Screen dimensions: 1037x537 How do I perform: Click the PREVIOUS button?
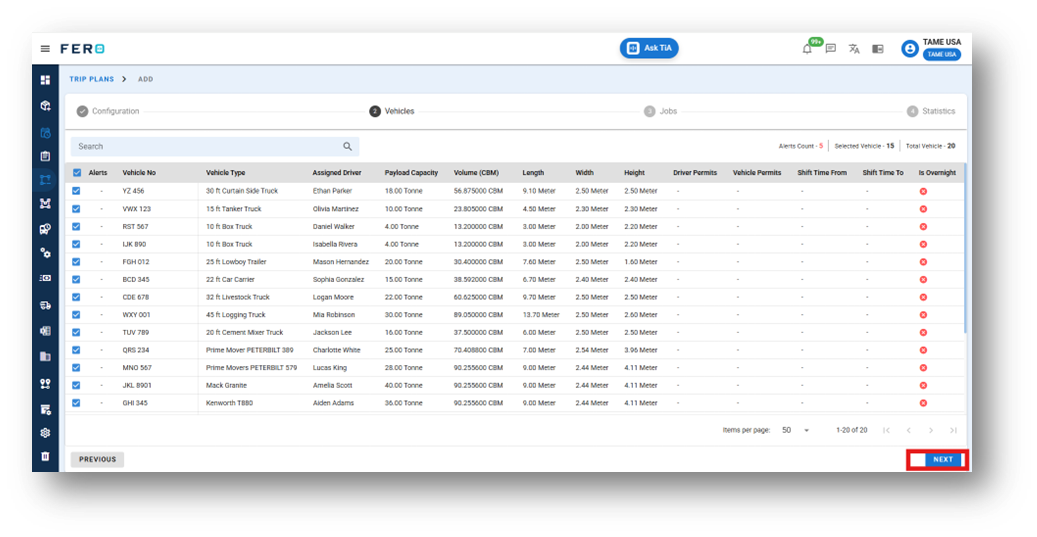(x=97, y=459)
